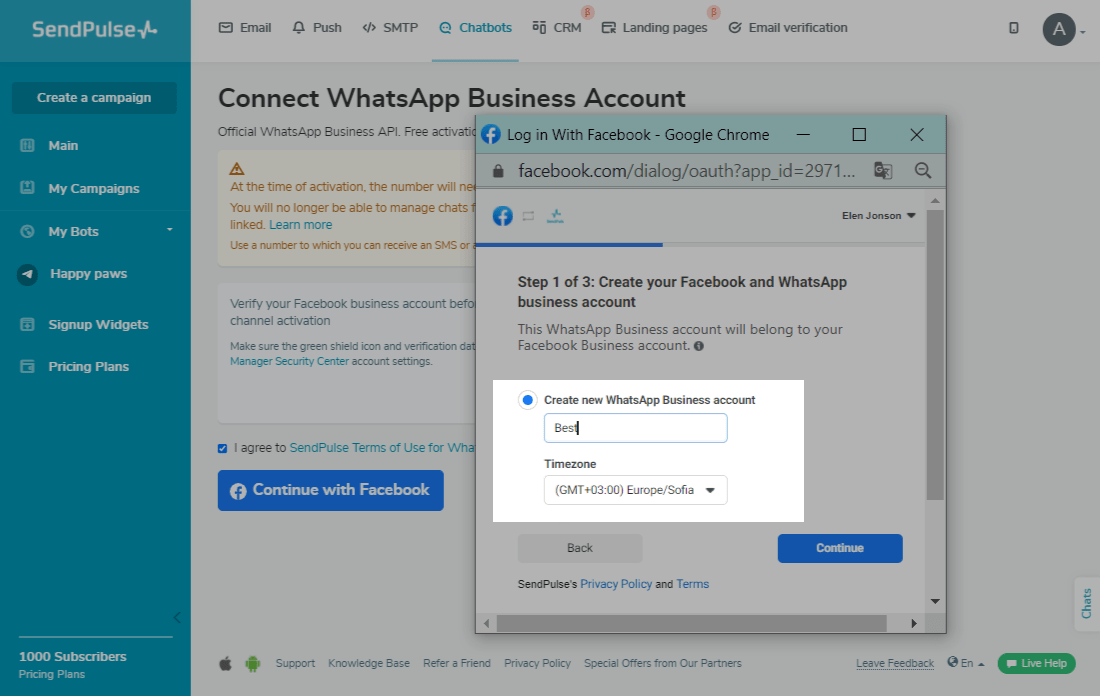Click the lock icon in popup address bar
Viewport: 1100px width, 696px height.
point(498,171)
